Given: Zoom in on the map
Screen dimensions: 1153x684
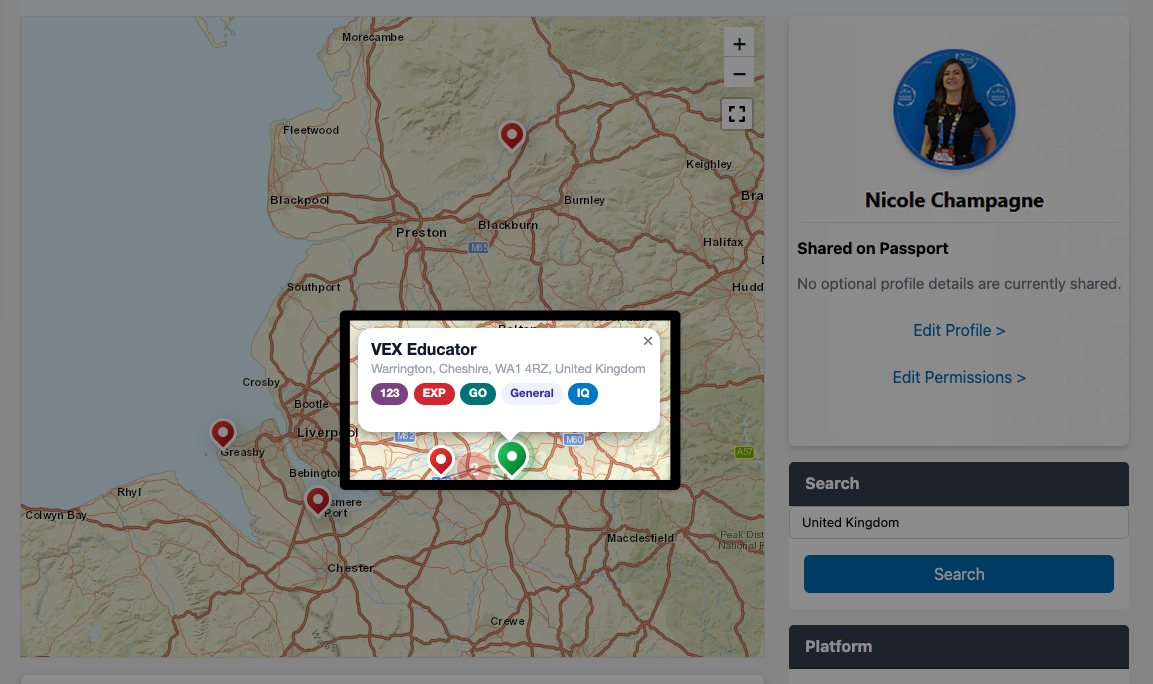Looking at the screenshot, I should click(739, 44).
